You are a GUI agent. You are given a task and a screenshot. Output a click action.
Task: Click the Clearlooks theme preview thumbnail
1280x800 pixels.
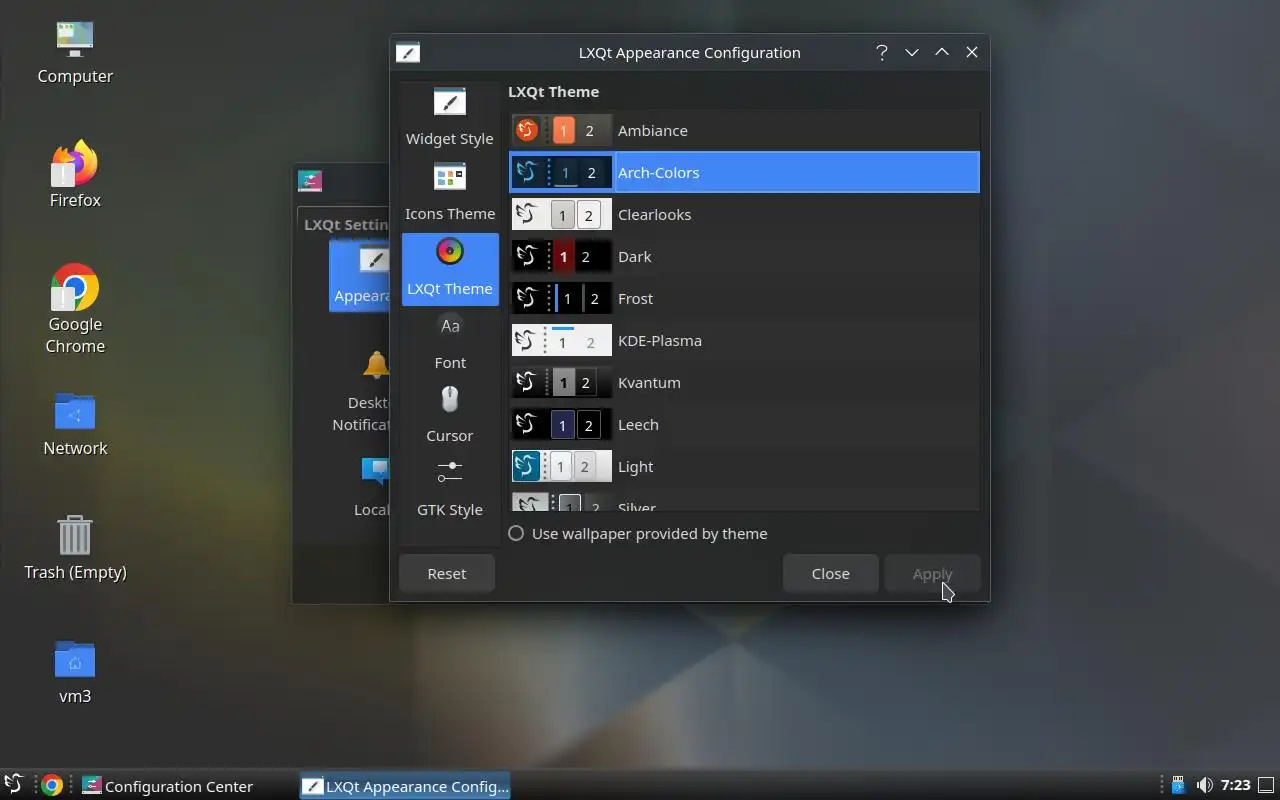point(561,214)
